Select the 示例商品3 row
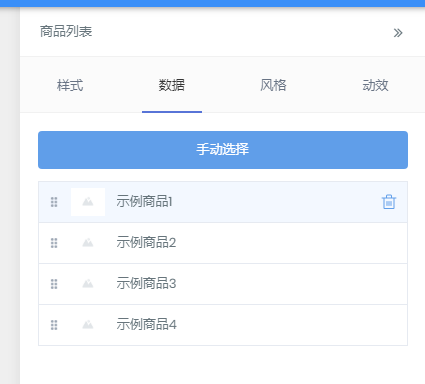Screen dimensions: 425x384 (223, 284)
